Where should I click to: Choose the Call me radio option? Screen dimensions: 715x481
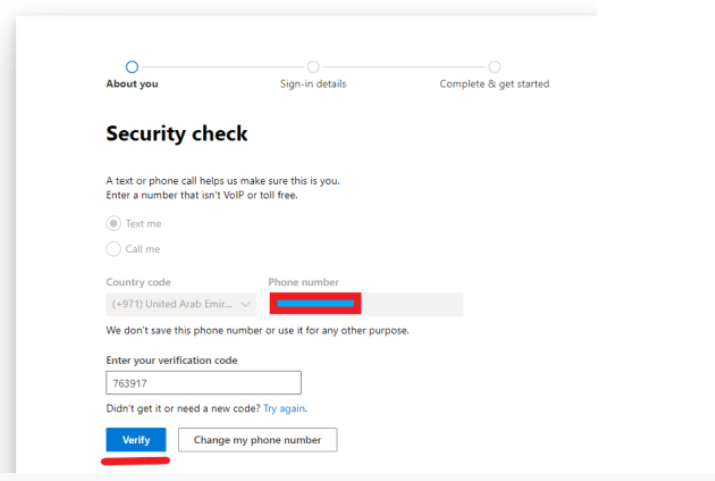click(x=114, y=249)
